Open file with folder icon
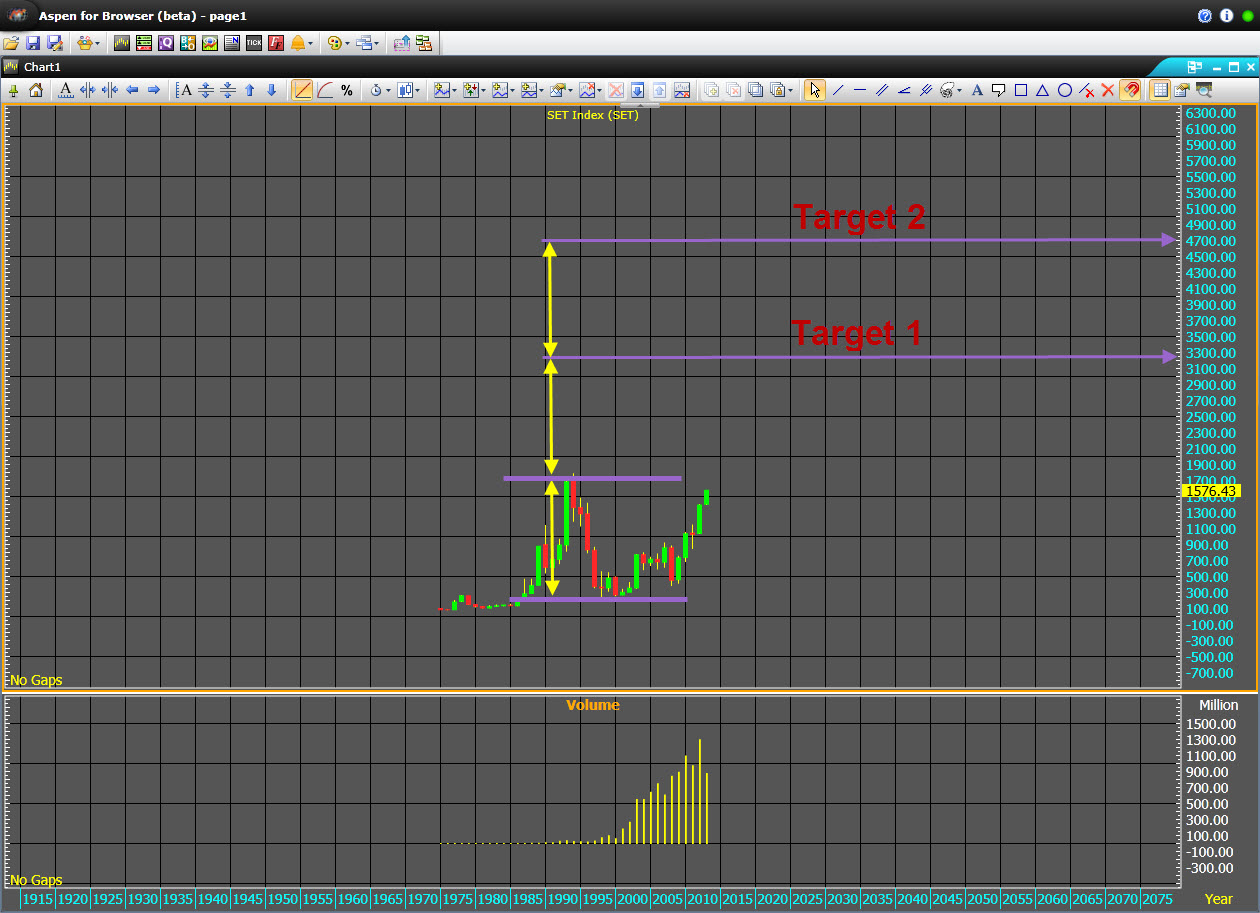 [11, 43]
